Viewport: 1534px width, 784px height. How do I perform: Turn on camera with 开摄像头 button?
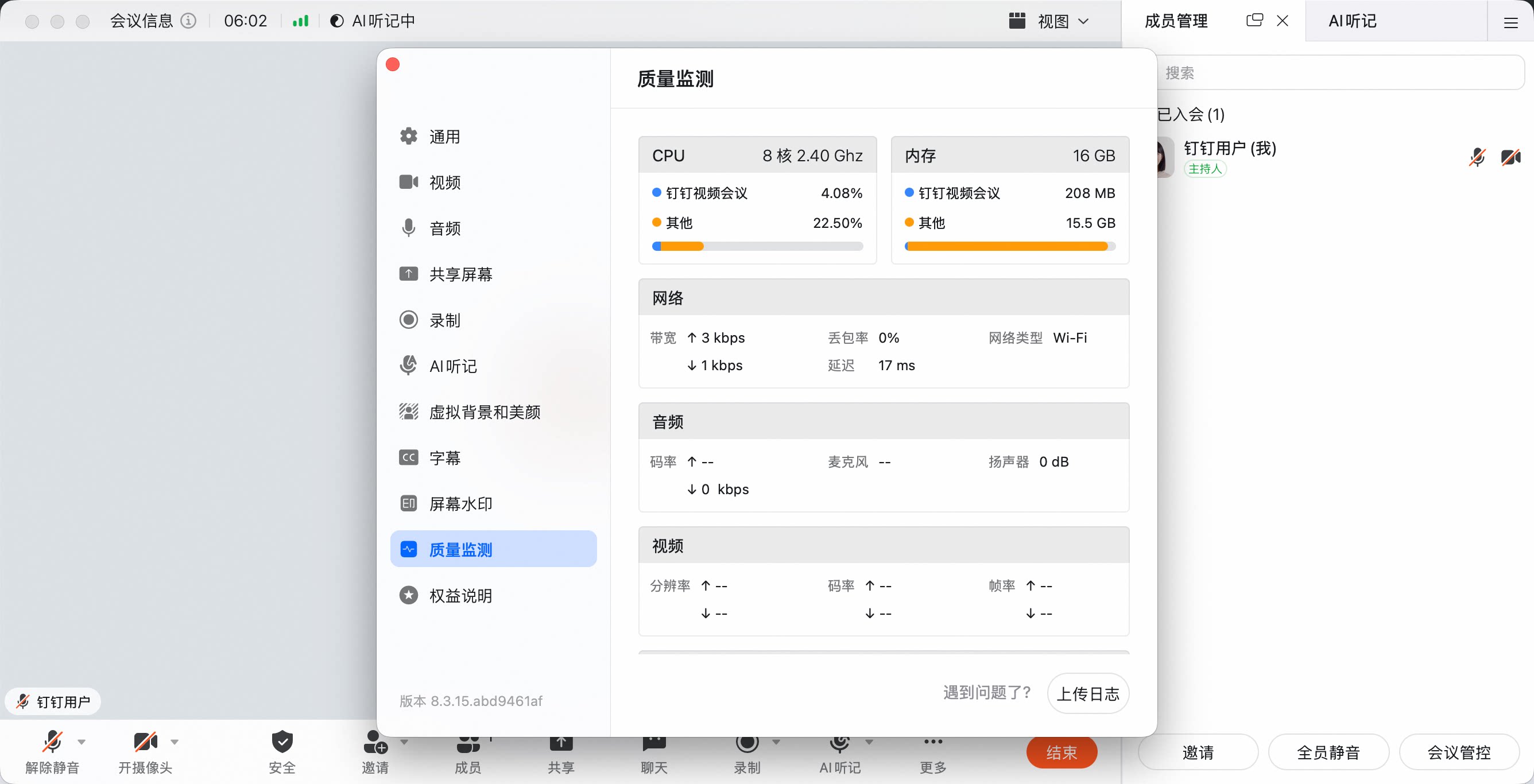coord(145,752)
